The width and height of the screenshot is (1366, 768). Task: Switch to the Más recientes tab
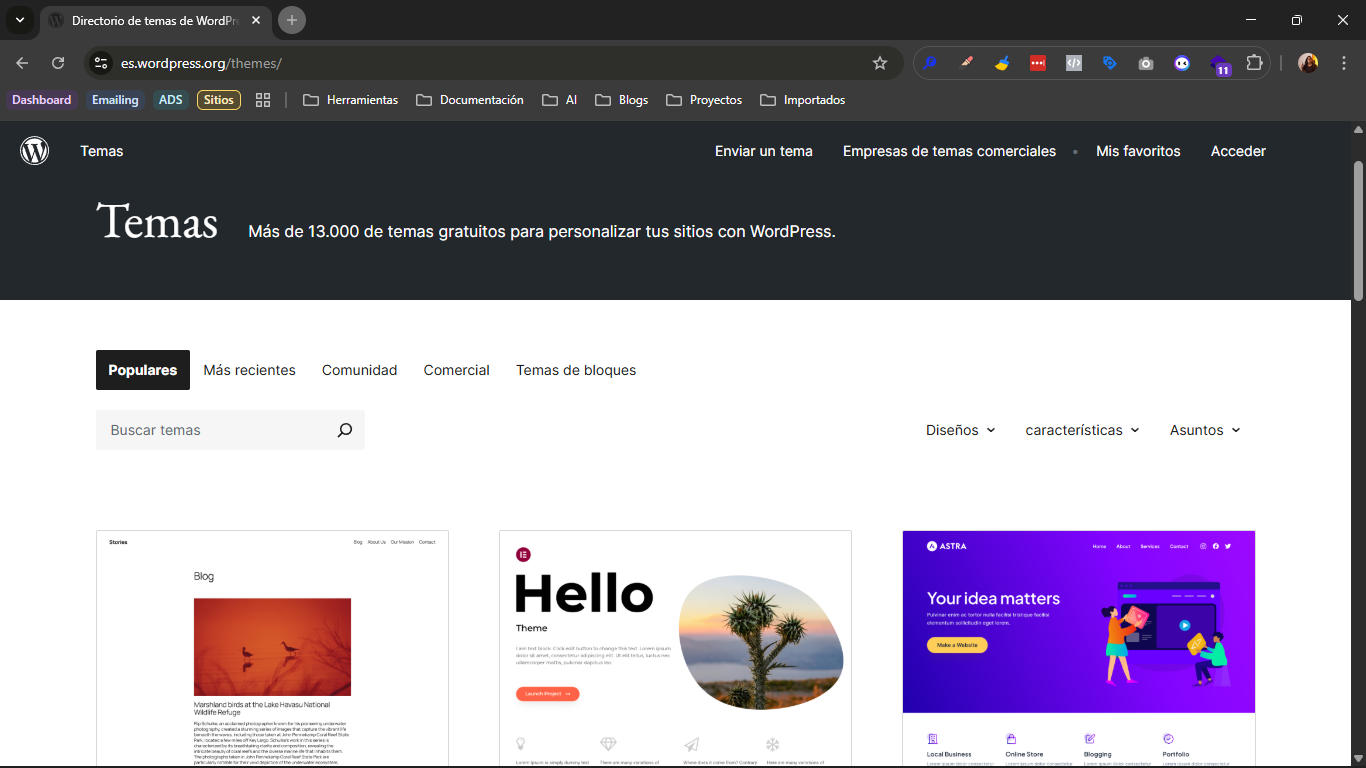click(249, 370)
